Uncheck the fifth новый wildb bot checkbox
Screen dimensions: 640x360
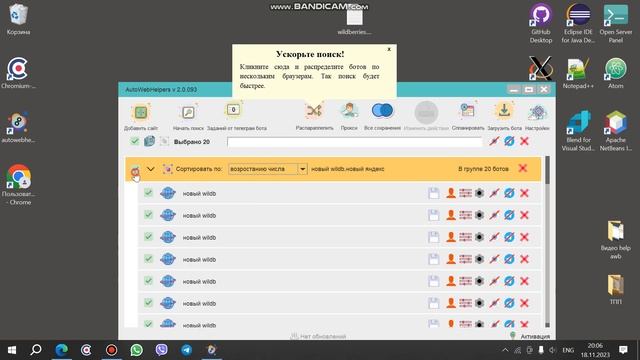point(148,281)
